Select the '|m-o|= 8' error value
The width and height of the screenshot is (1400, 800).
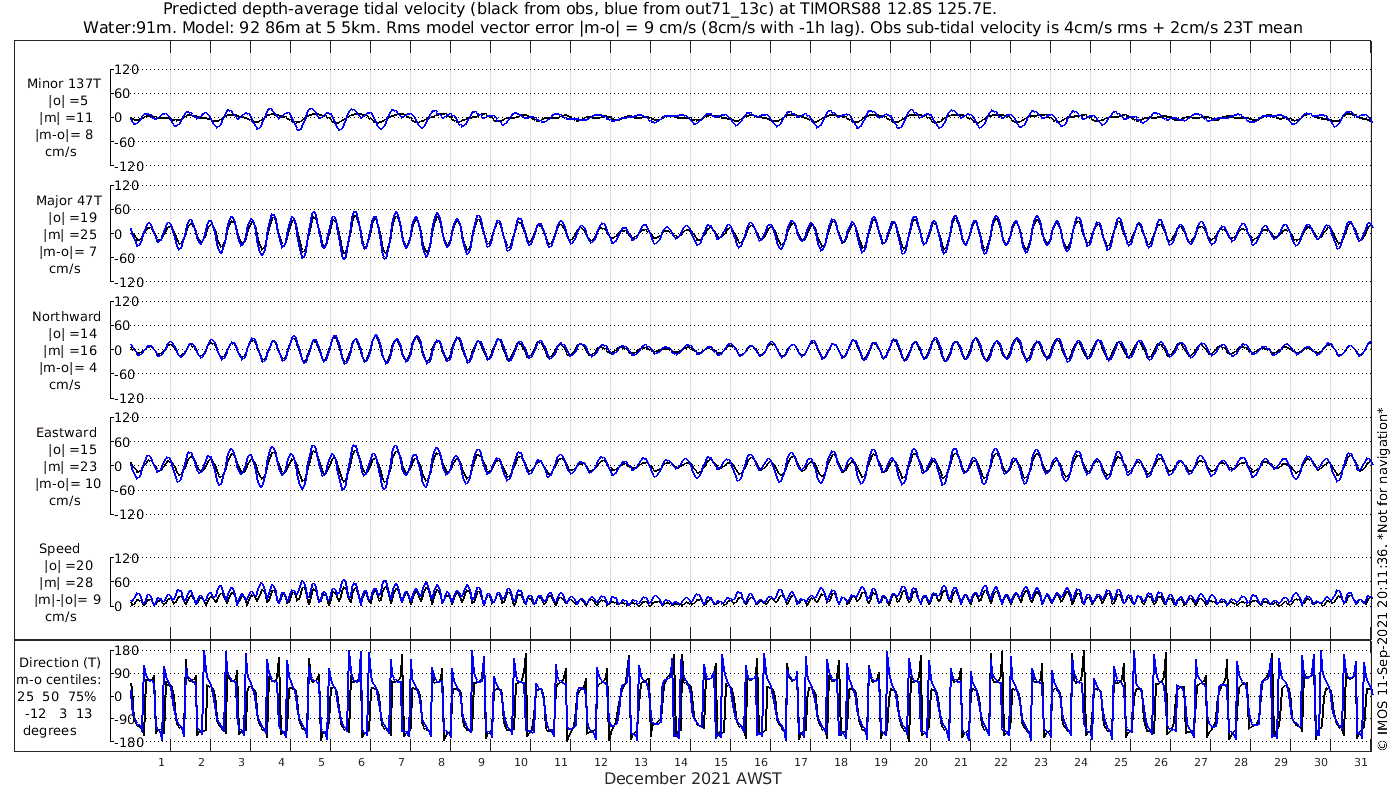(x=67, y=135)
